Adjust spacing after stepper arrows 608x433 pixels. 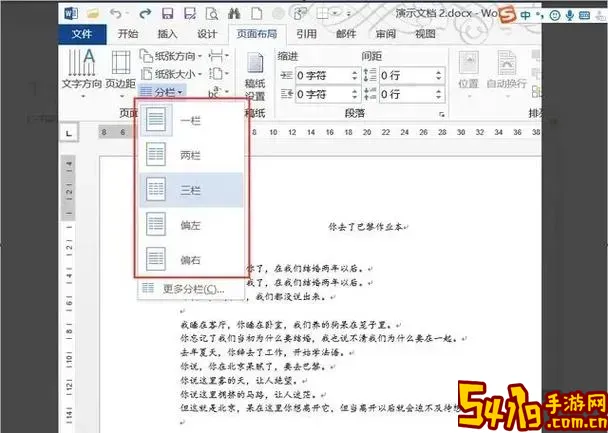pyautogui.click(x=439, y=94)
